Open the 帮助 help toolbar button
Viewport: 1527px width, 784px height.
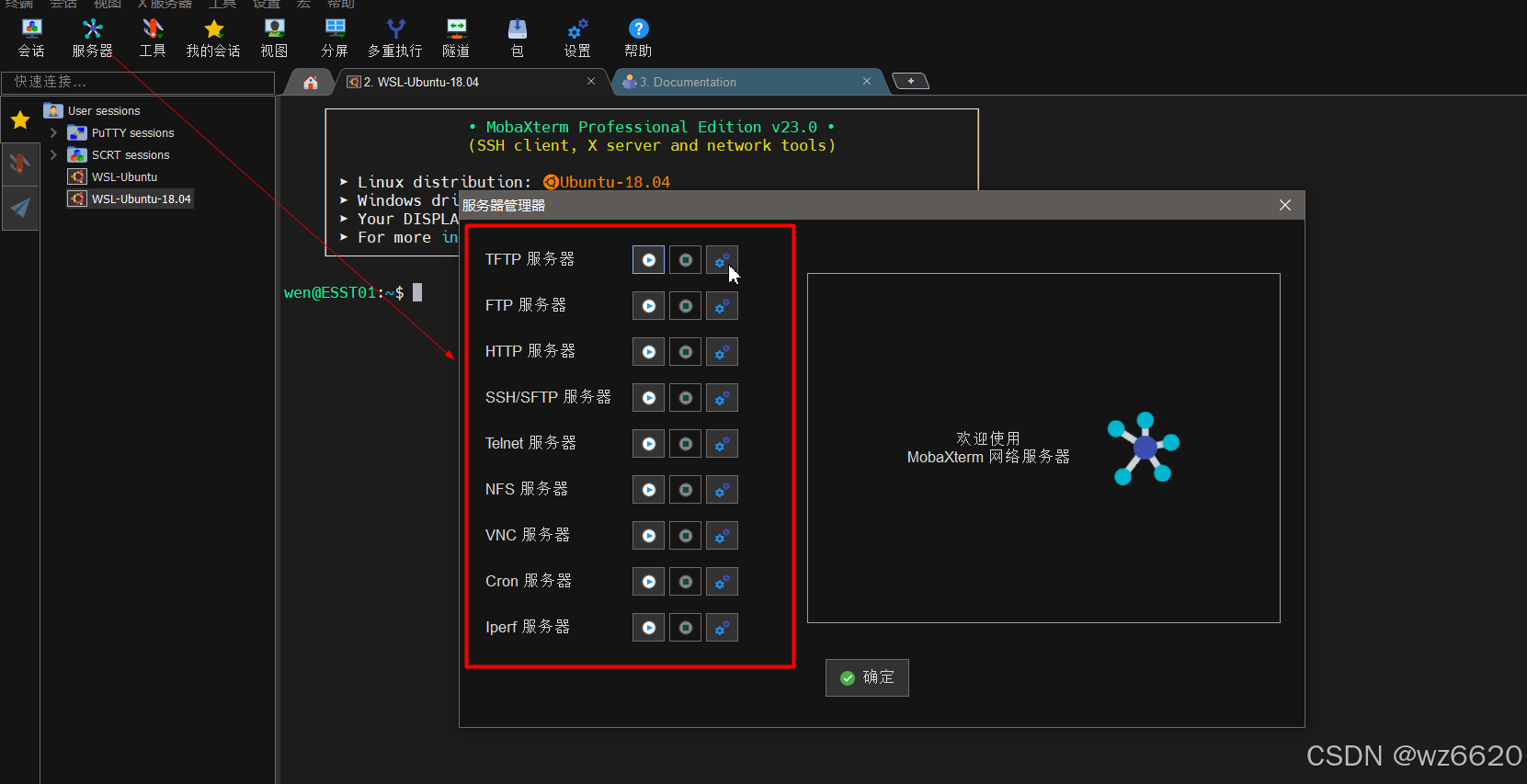(x=638, y=39)
